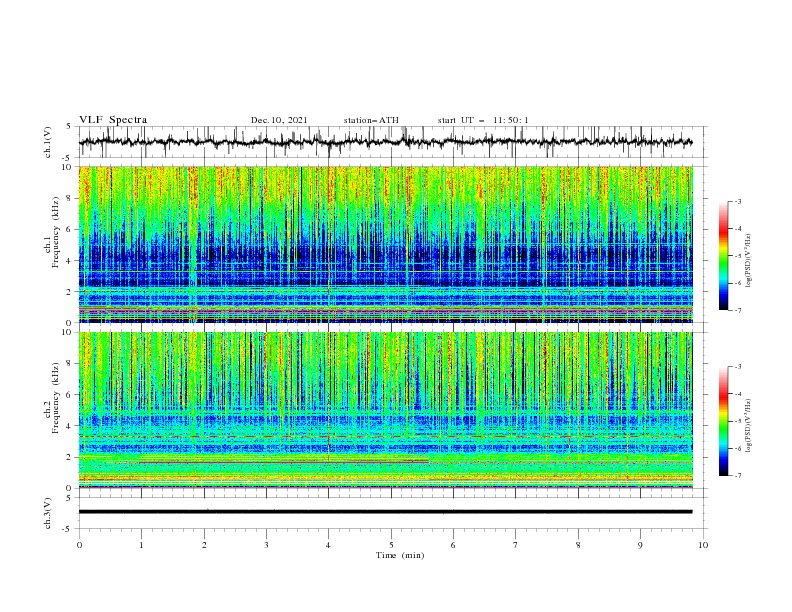Click the "-7" label on ch.1 colorbar
The image size is (792, 612).
click(x=738, y=311)
